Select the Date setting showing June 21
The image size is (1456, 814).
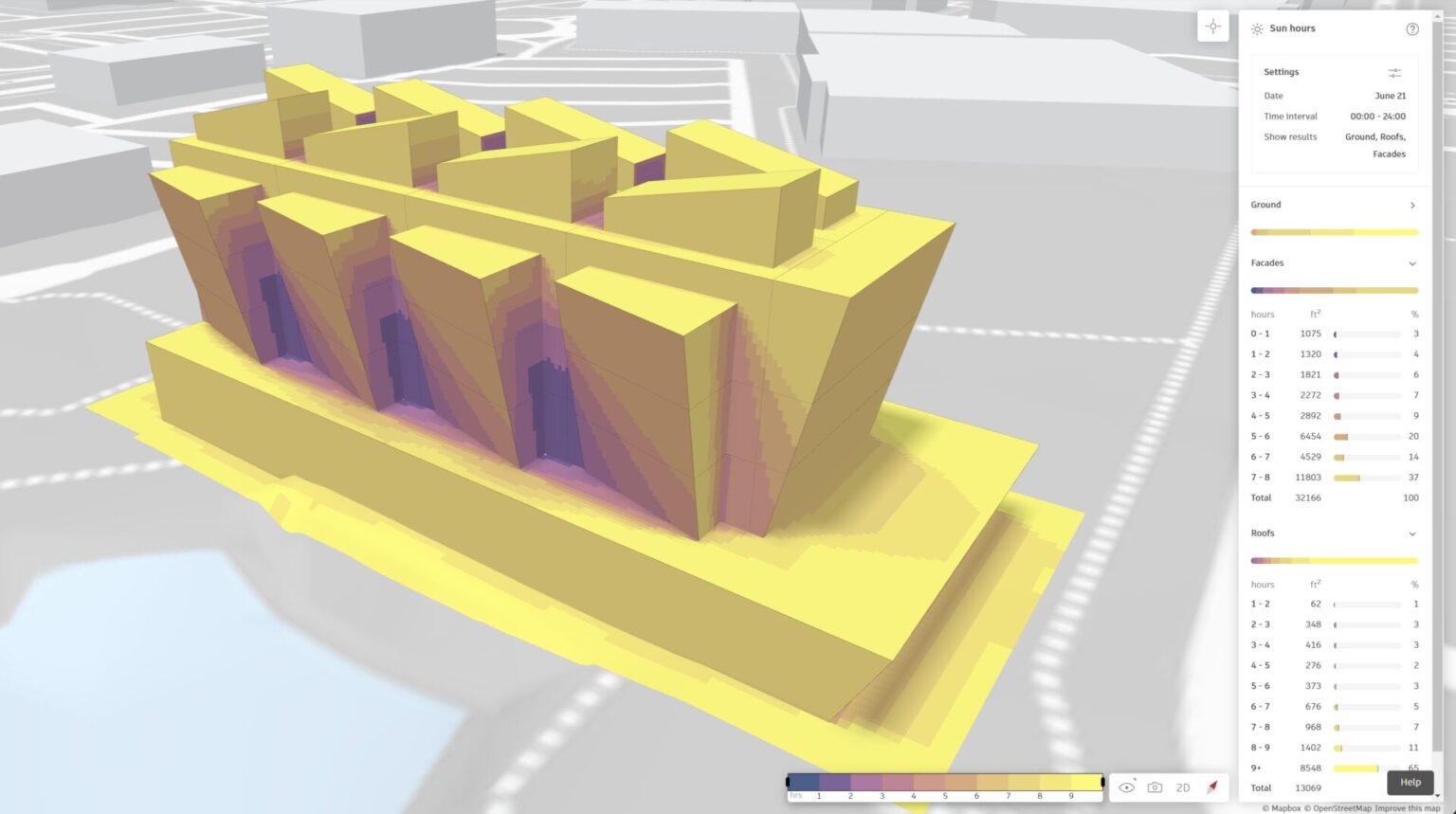point(1389,95)
